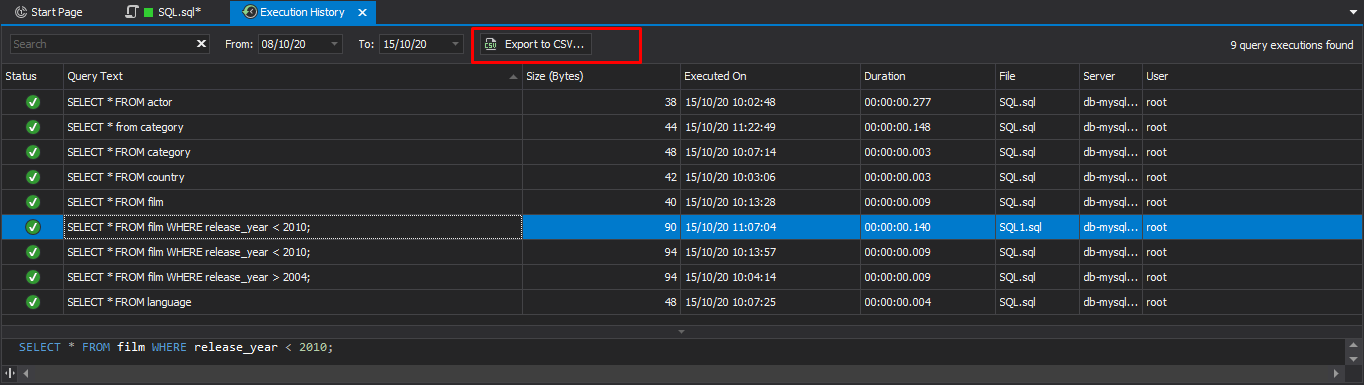Click executed time 15/10/20 10:07:25

pyautogui.click(x=731, y=302)
